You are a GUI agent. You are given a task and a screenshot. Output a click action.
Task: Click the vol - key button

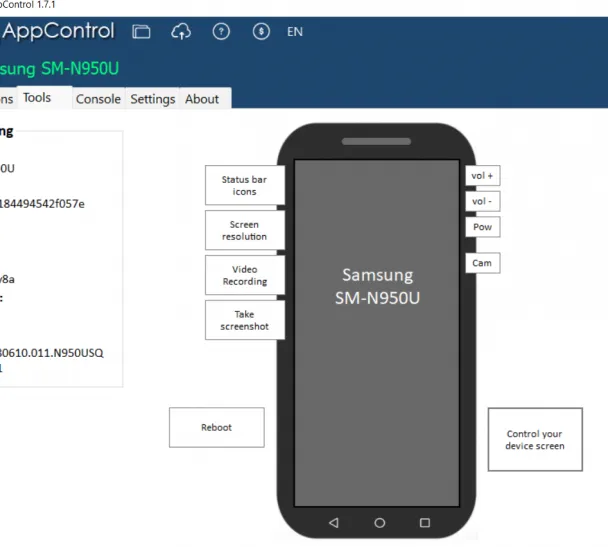(482, 201)
